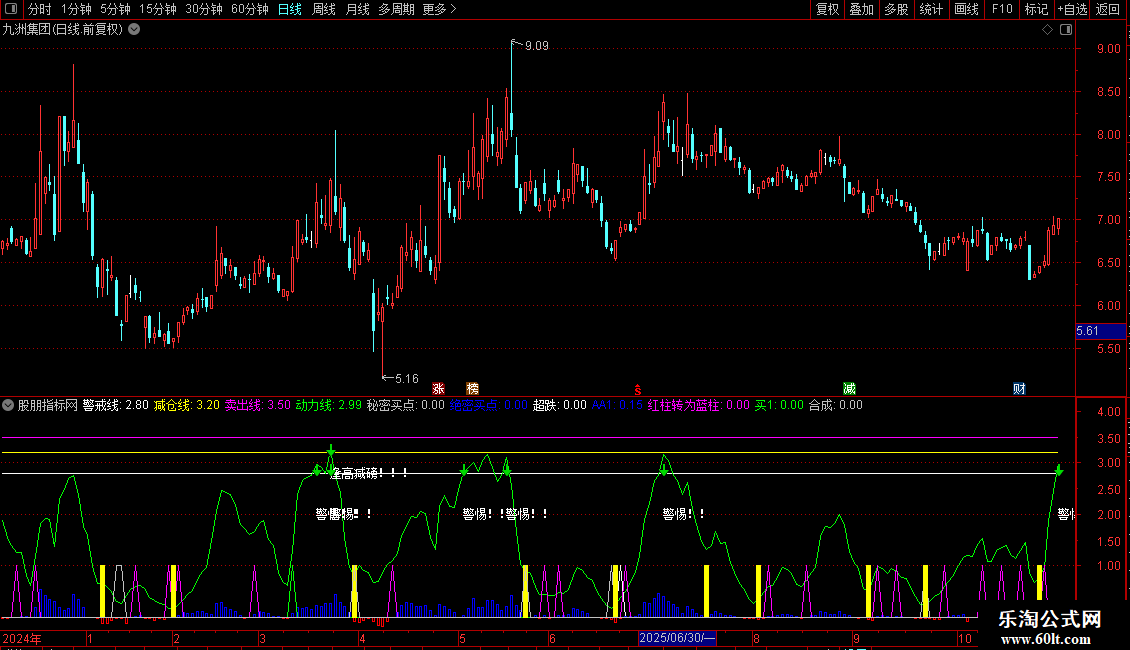
Task: Expand the 更多 period options
Action: [x=439, y=10]
